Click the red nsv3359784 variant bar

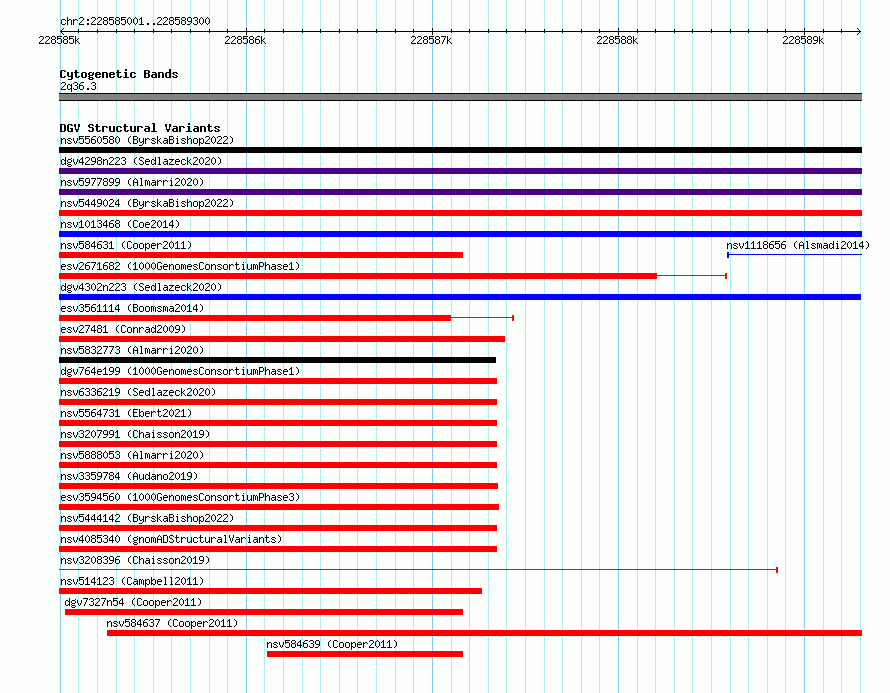tap(279, 486)
